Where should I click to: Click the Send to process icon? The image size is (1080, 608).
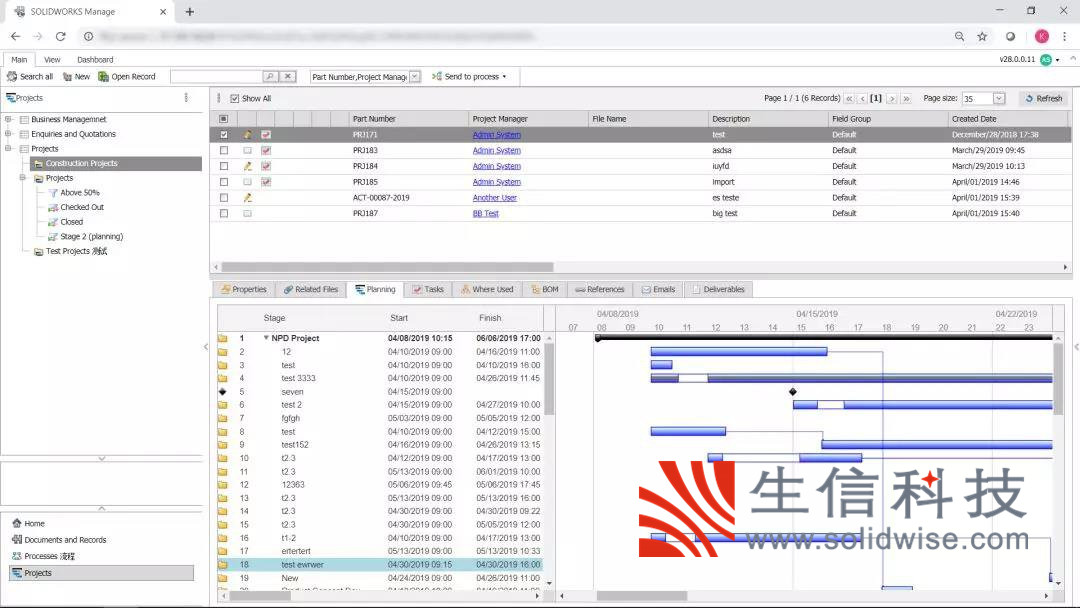[x=437, y=76]
